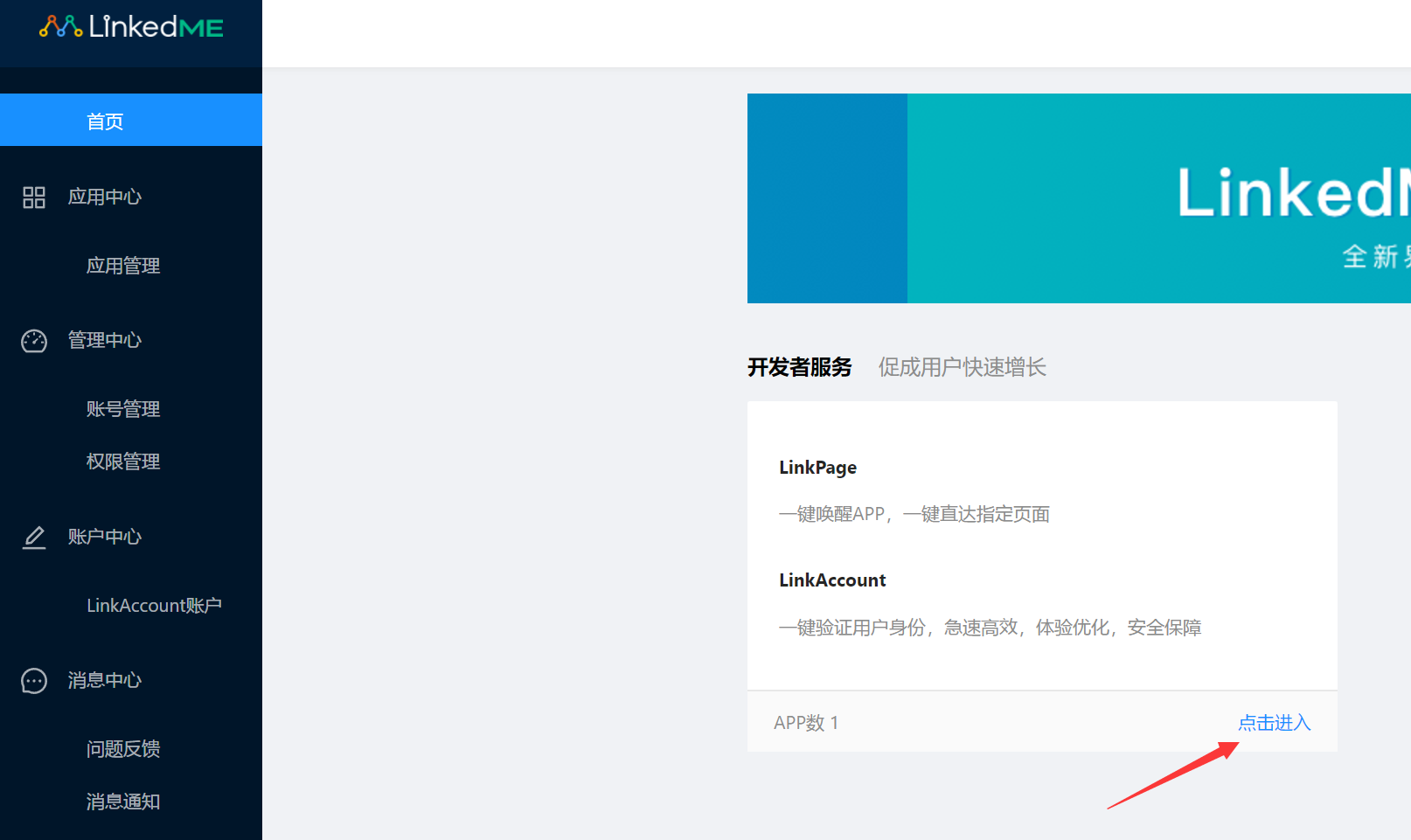Click the 消息中心 chat bubble icon
Image resolution: width=1411 pixels, height=840 pixels.
(34, 681)
